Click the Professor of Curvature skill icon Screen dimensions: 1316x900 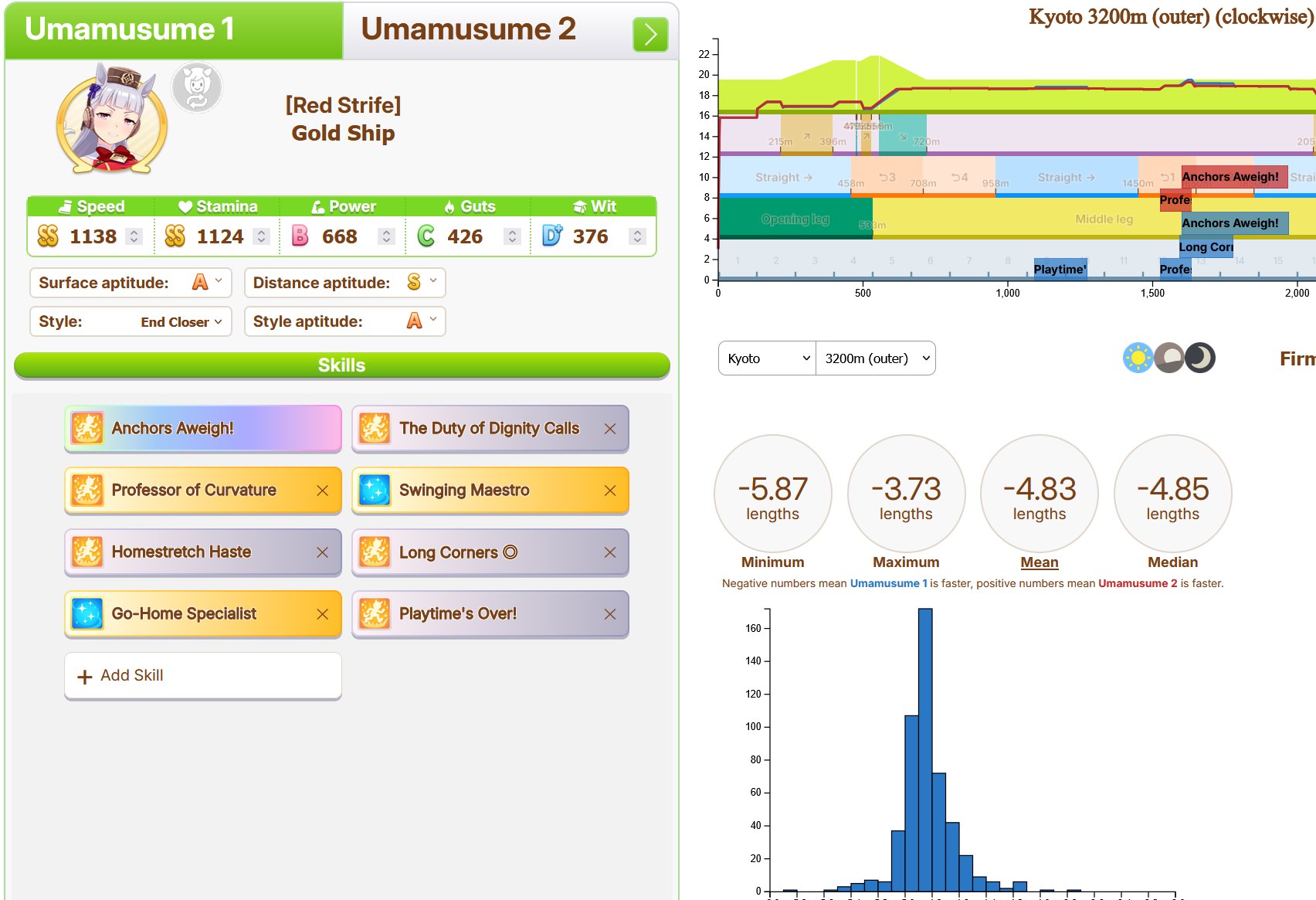[x=87, y=490]
